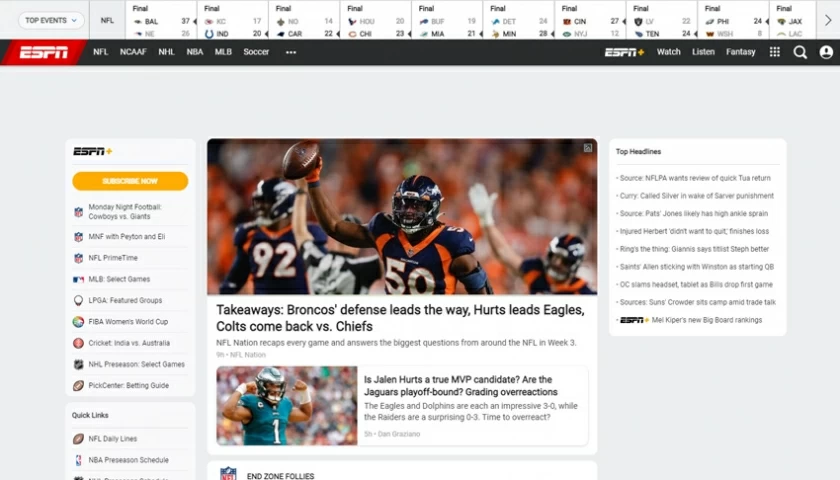Expand the Top Events dropdown
Viewport: 840px width, 480px height.
(51, 20)
